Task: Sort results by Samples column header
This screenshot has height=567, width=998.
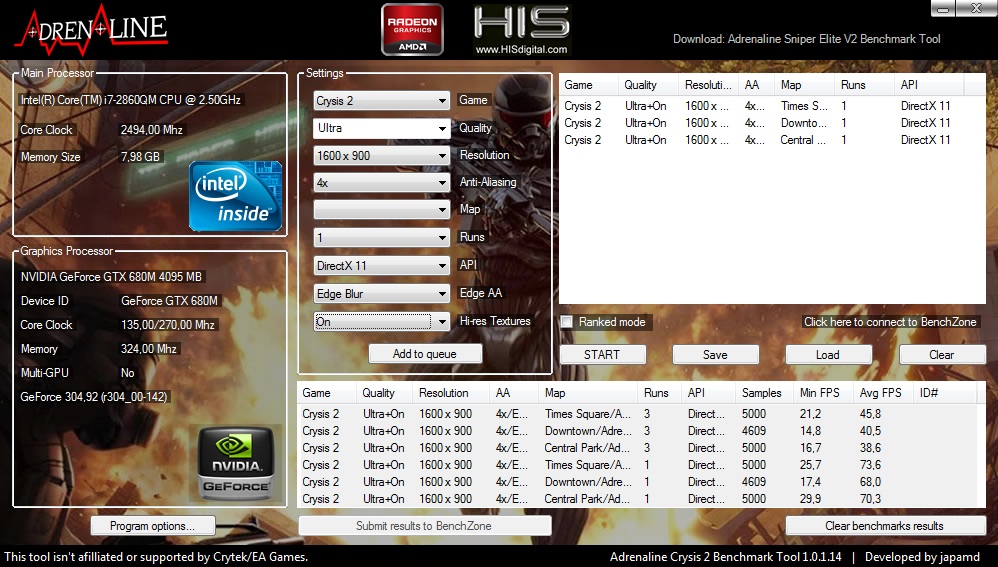Action: 764,393
